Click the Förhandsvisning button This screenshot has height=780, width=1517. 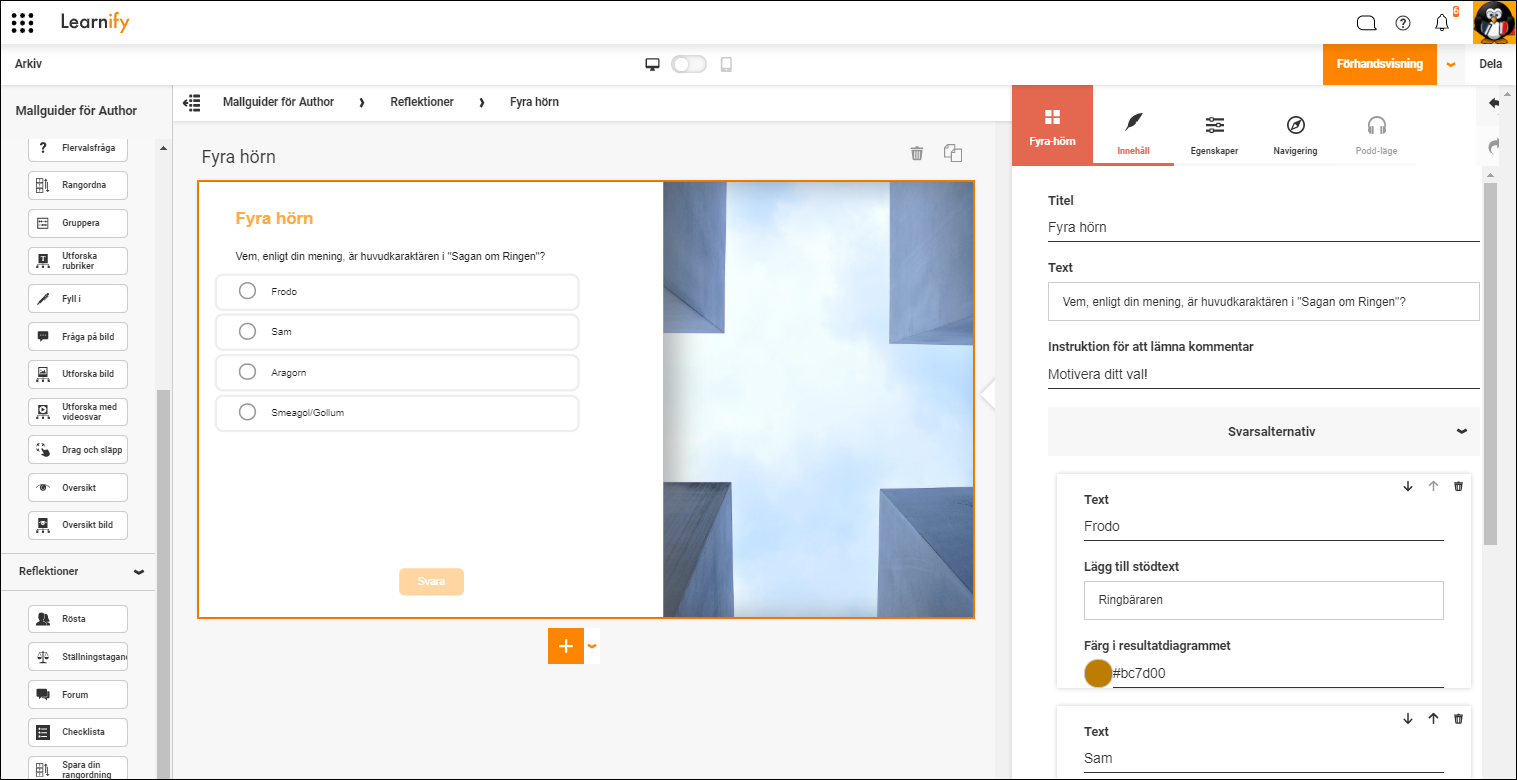[1379, 64]
